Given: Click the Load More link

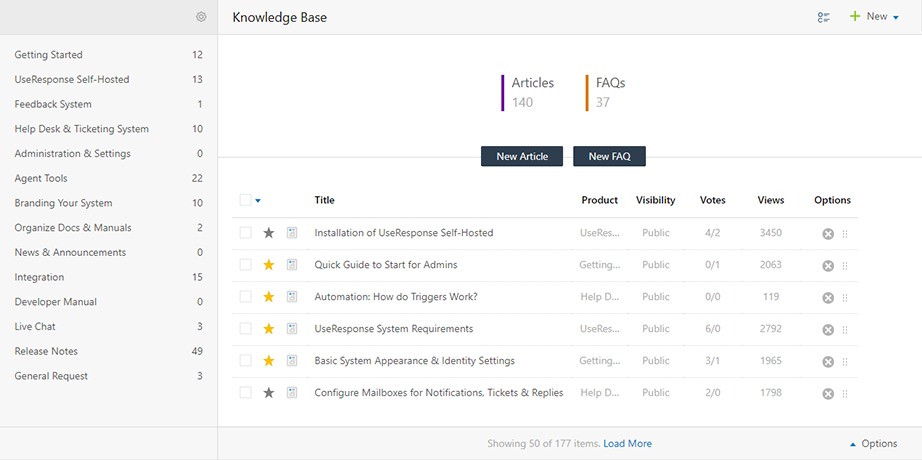Looking at the screenshot, I should coord(627,444).
